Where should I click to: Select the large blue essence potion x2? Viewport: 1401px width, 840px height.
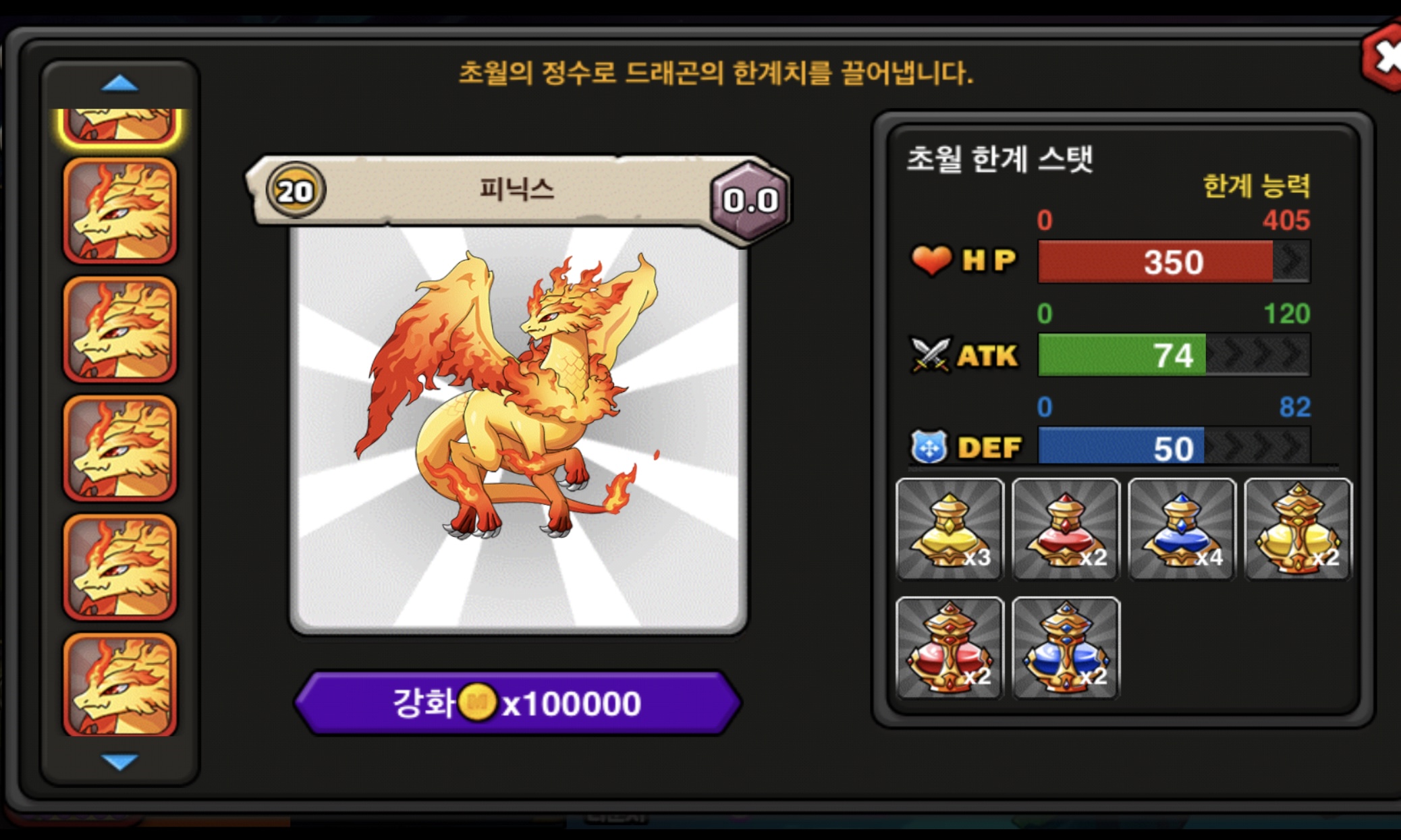point(1066,648)
